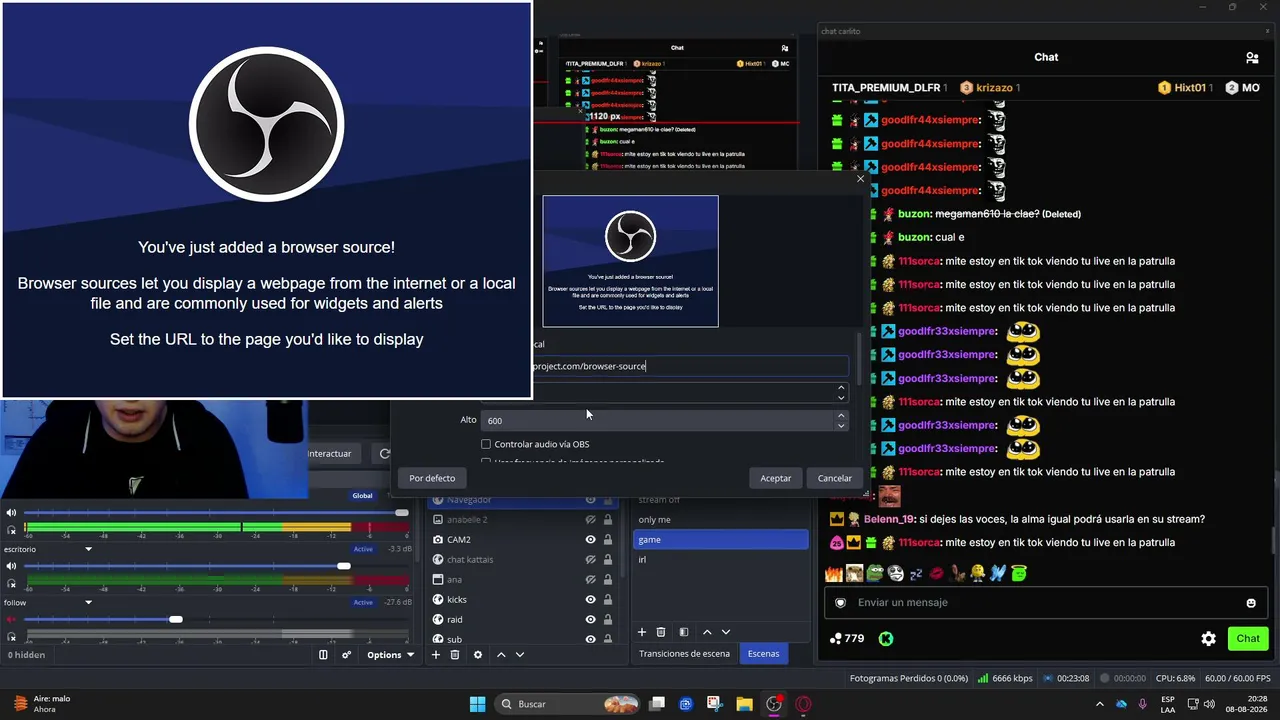The width and height of the screenshot is (1280, 720).
Task: Remove the selected scene with the trash icon
Action: (661, 632)
